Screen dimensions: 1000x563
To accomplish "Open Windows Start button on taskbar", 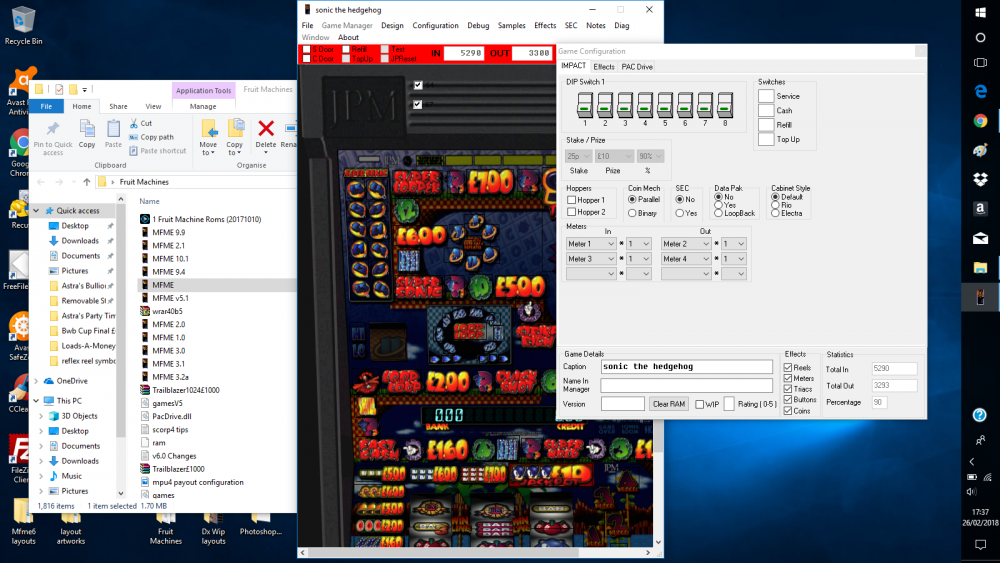I will click(980, 13).
